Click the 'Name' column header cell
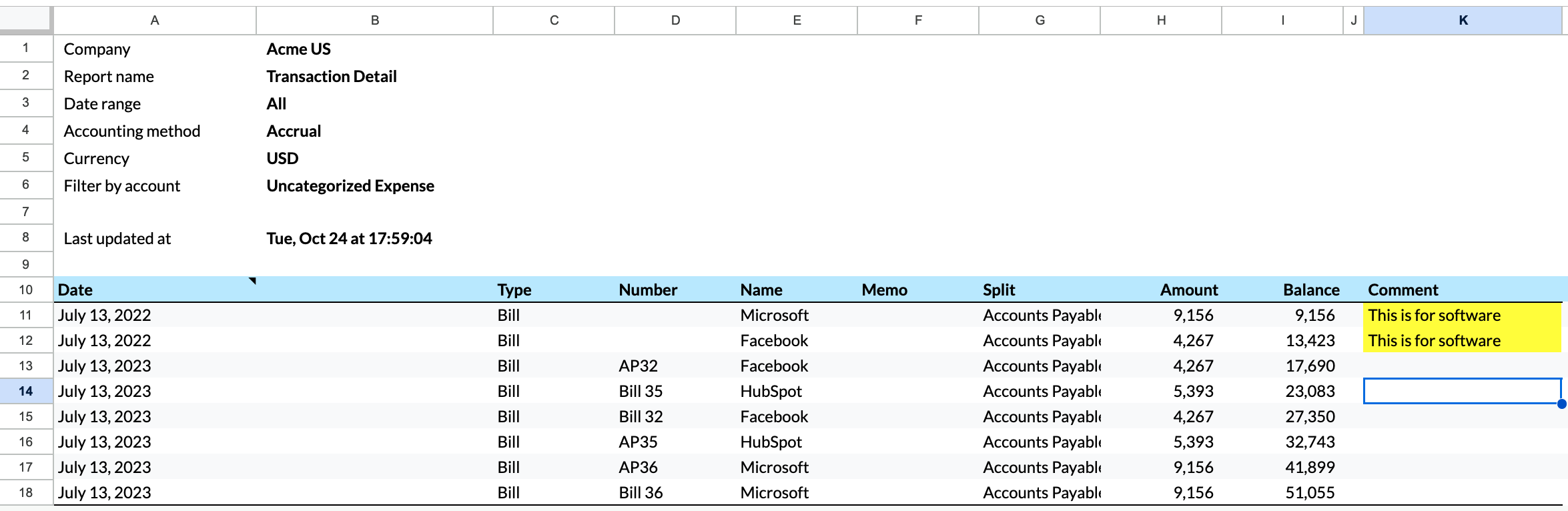1568x511 pixels. pyautogui.click(x=797, y=290)
